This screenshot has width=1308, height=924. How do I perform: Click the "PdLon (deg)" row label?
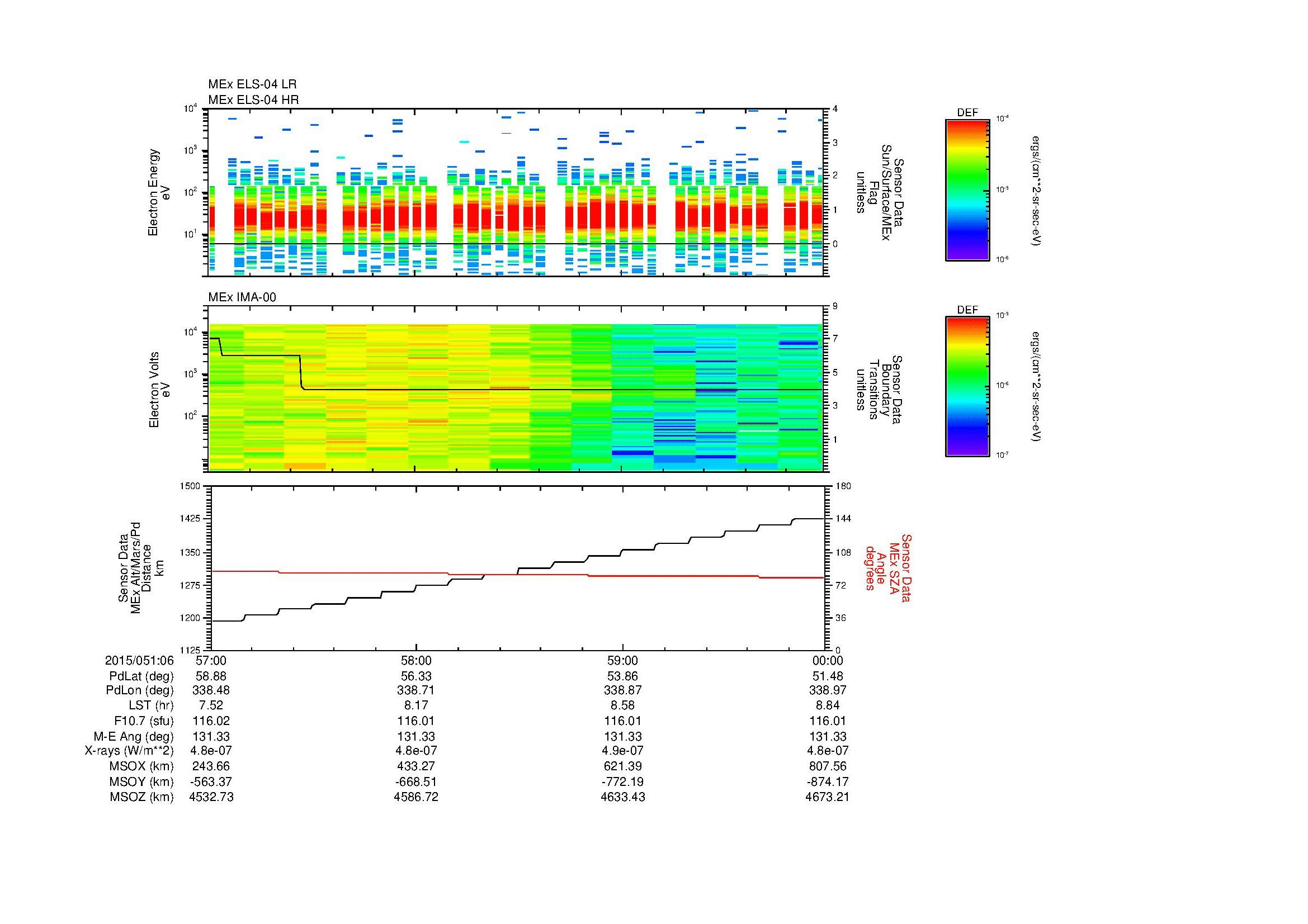[140, 690]
